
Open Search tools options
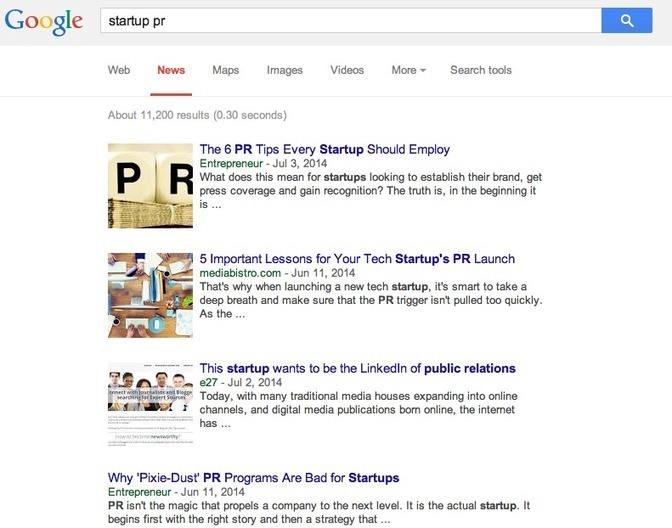tap(480, 70)
